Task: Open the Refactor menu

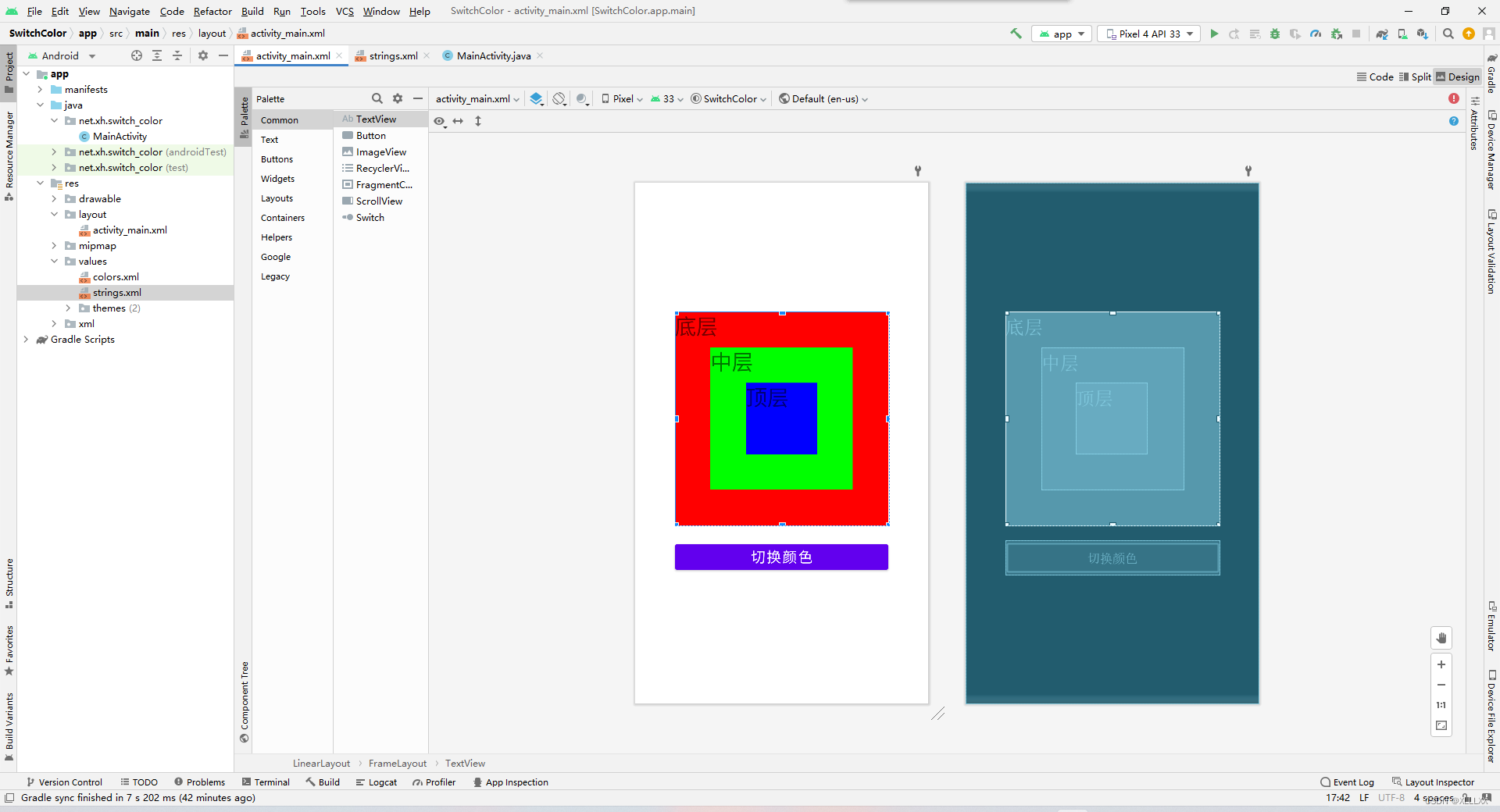Action: (212, 11)
